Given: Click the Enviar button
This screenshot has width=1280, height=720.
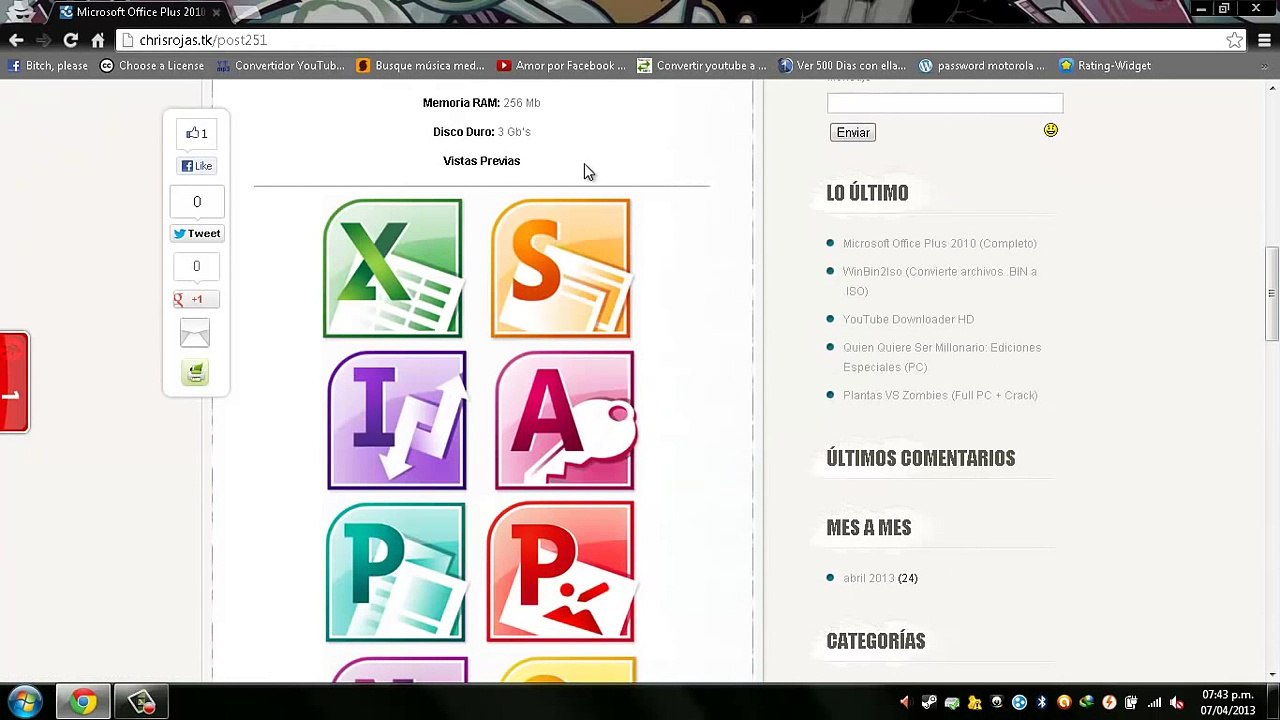Looking at the screenshot, I should pos(853,132).
